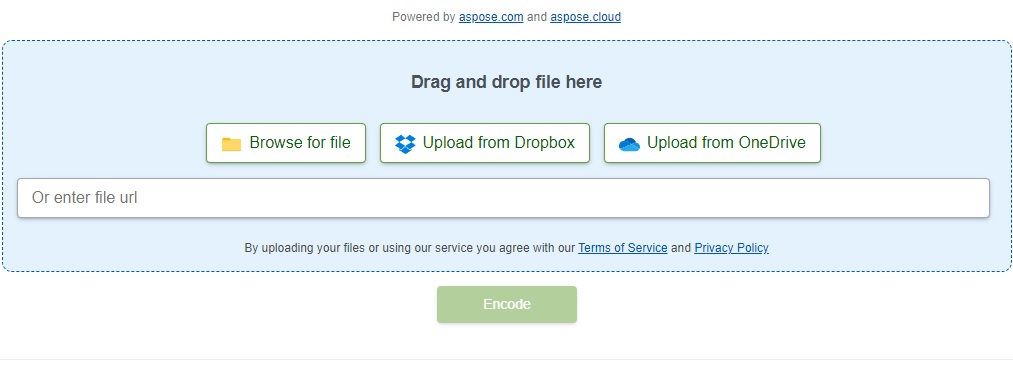Open the Terms of Service link
The height and width of the screenshot is (366, 1013).
pos(623,247)
